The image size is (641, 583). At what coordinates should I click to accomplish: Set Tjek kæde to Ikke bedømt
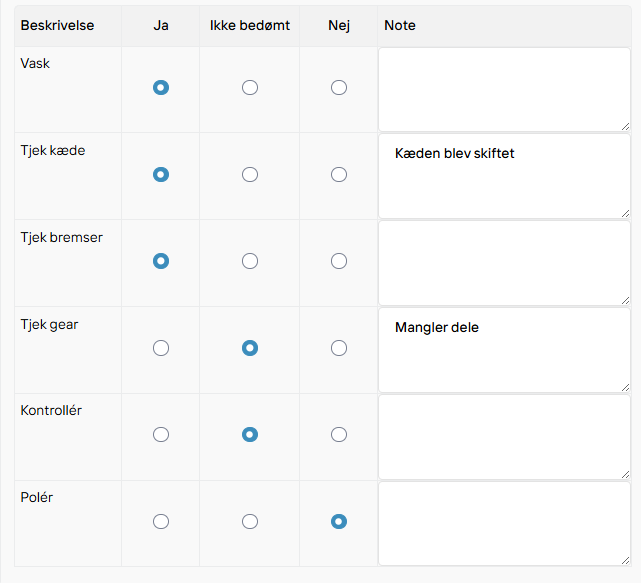[250, 175]
